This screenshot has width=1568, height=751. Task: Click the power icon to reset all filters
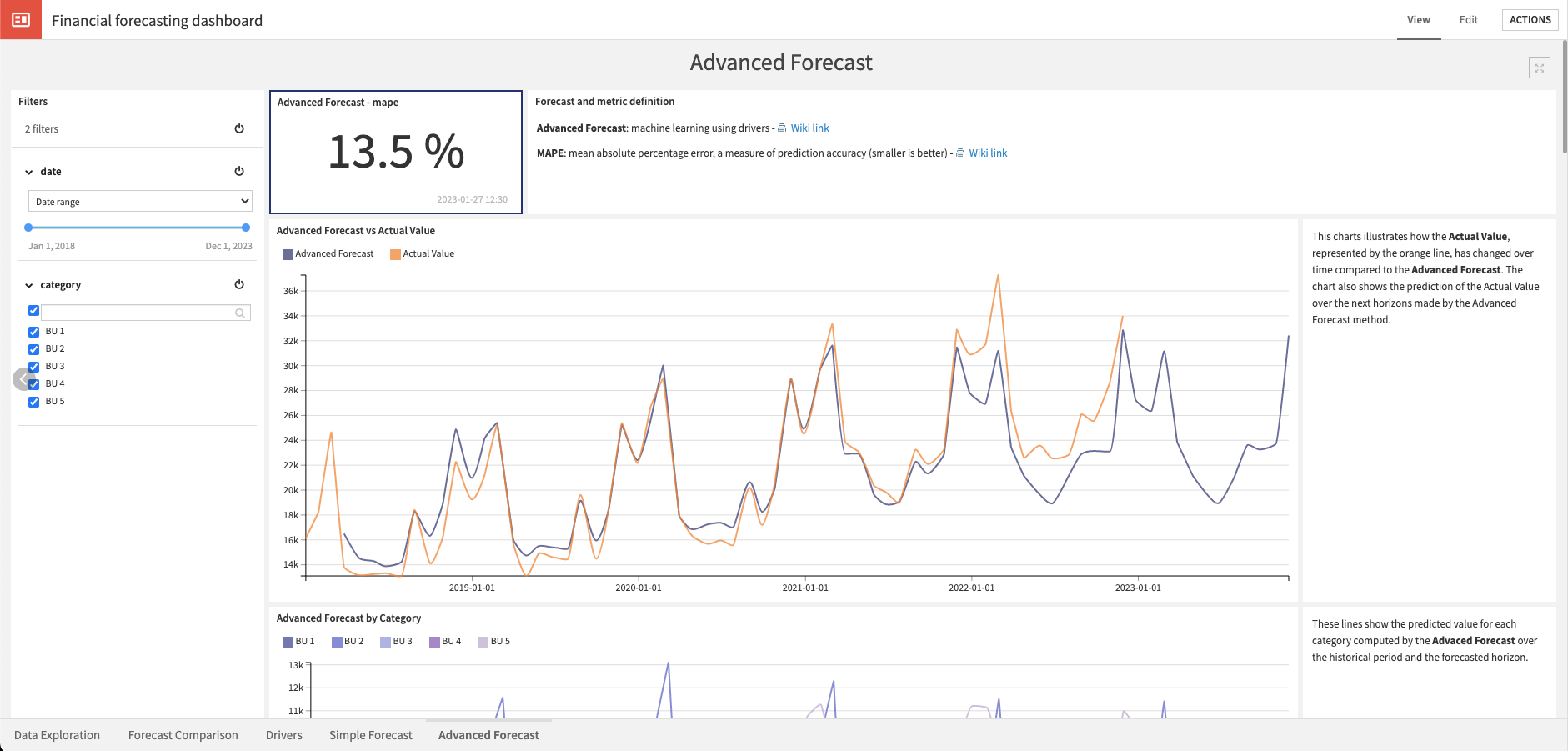tap(239, 128)
